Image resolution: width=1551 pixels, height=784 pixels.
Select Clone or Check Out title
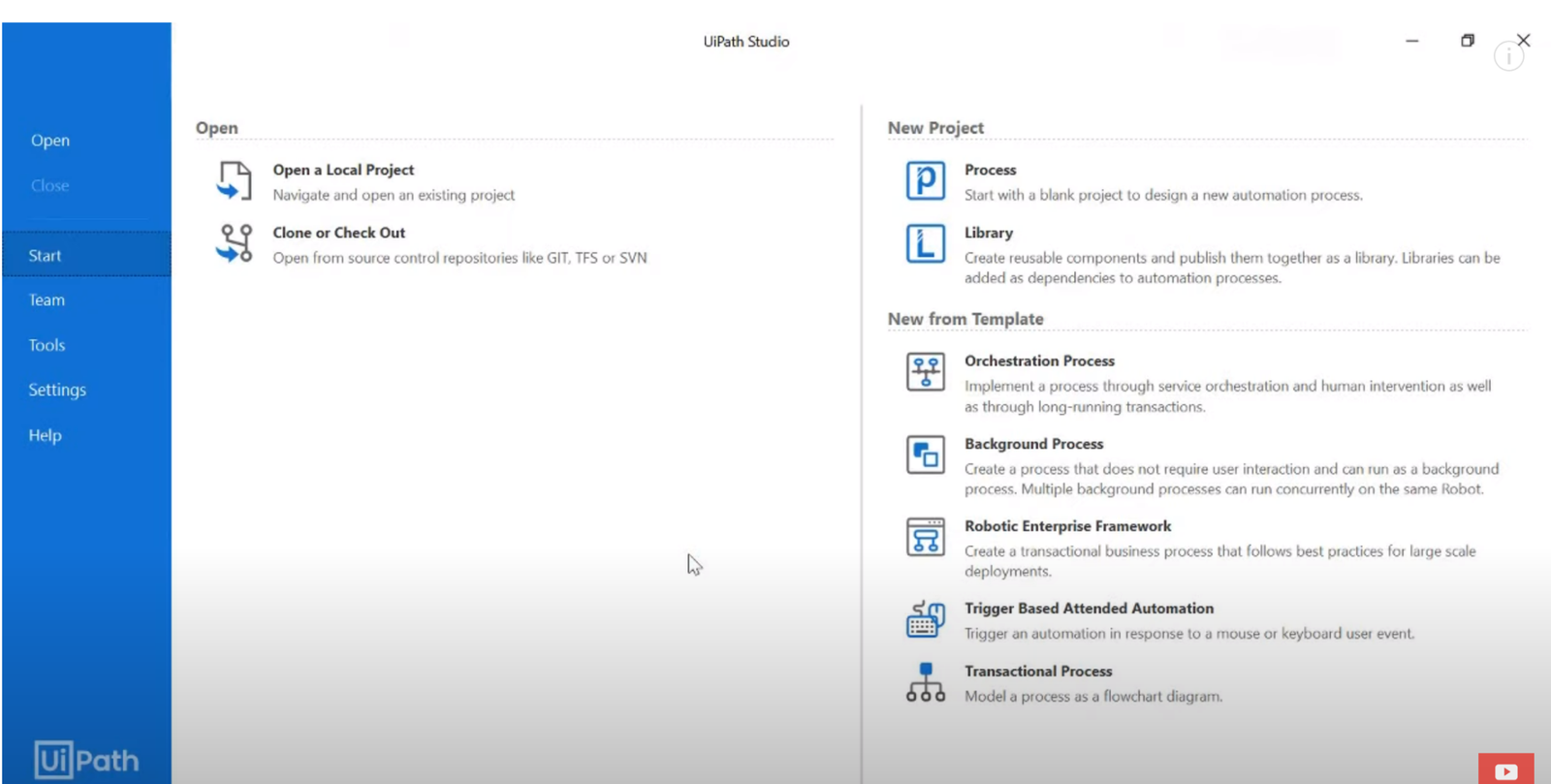point(339,233)
